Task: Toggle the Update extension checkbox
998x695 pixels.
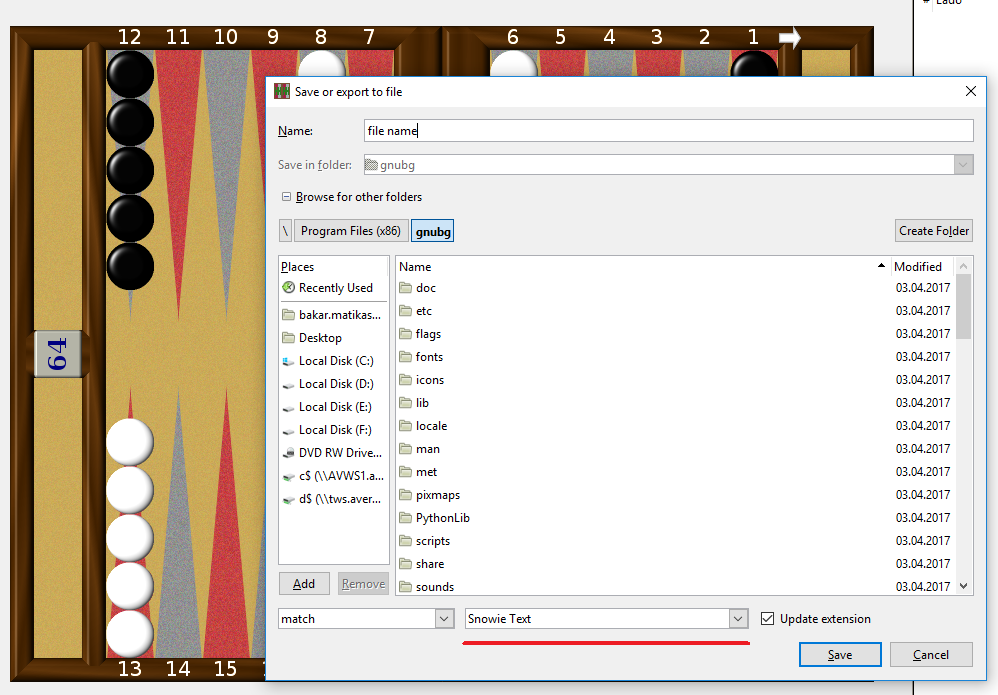Action: [768, 619]
